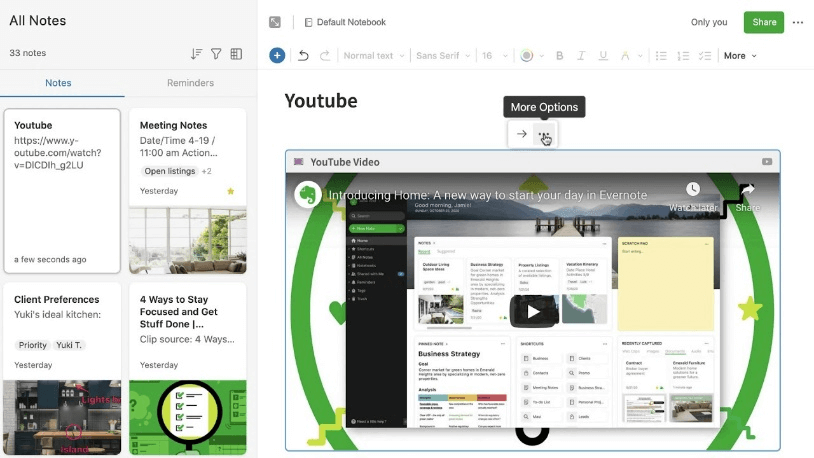The width and height of the screenshot is (814, 458).
Task: Expand the More formatting options dropdown
Action: tap(740, 56)
